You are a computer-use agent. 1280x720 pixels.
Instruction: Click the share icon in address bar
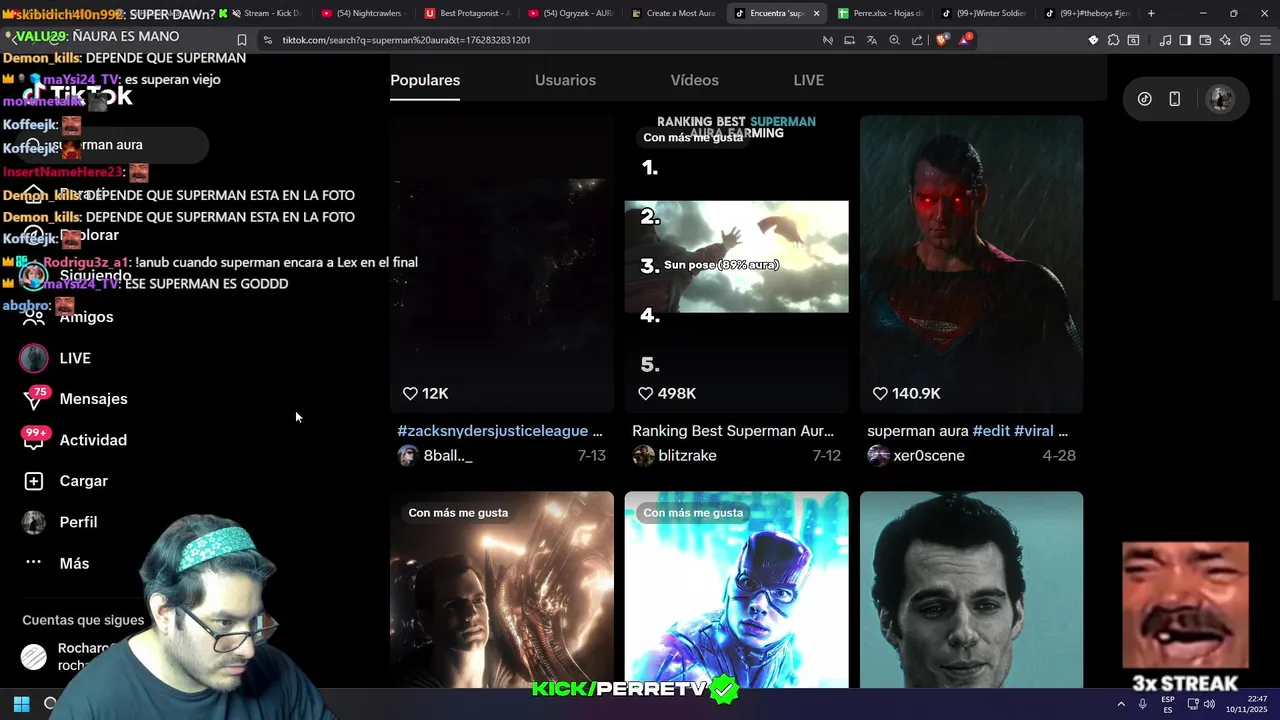pyautogui.click(x=917, y=40)
